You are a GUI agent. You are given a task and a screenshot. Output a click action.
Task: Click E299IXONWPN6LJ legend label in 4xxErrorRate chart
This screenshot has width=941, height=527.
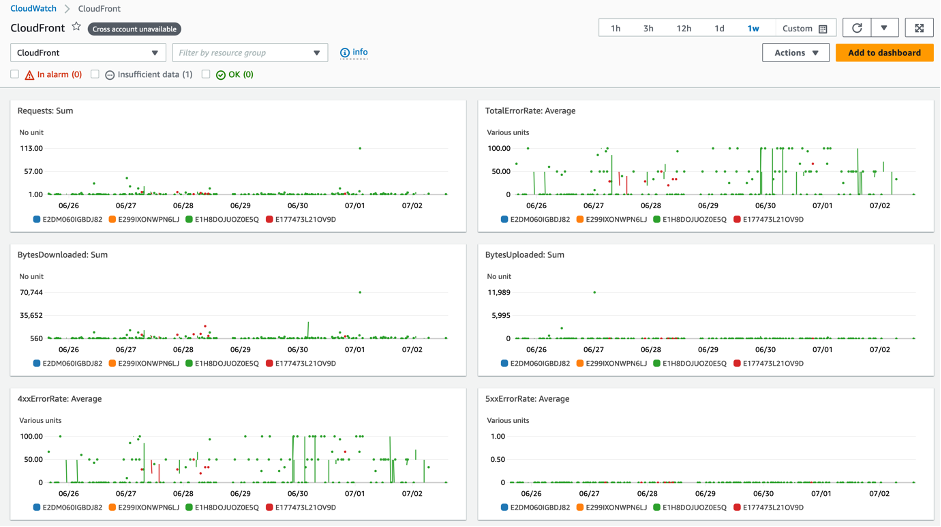(x=149, y=508)
